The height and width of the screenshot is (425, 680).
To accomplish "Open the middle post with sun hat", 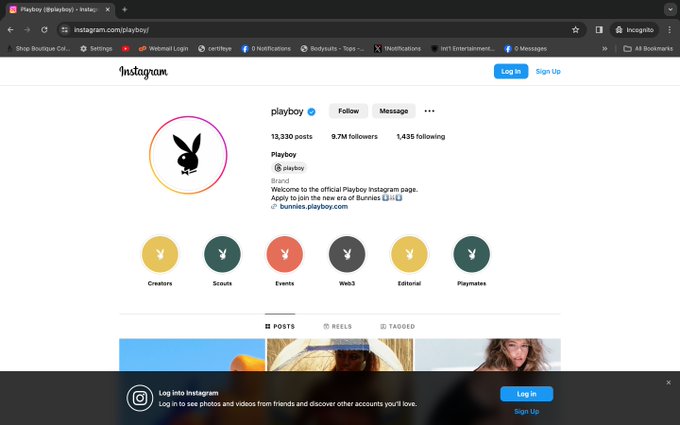I will coord(340,355).
